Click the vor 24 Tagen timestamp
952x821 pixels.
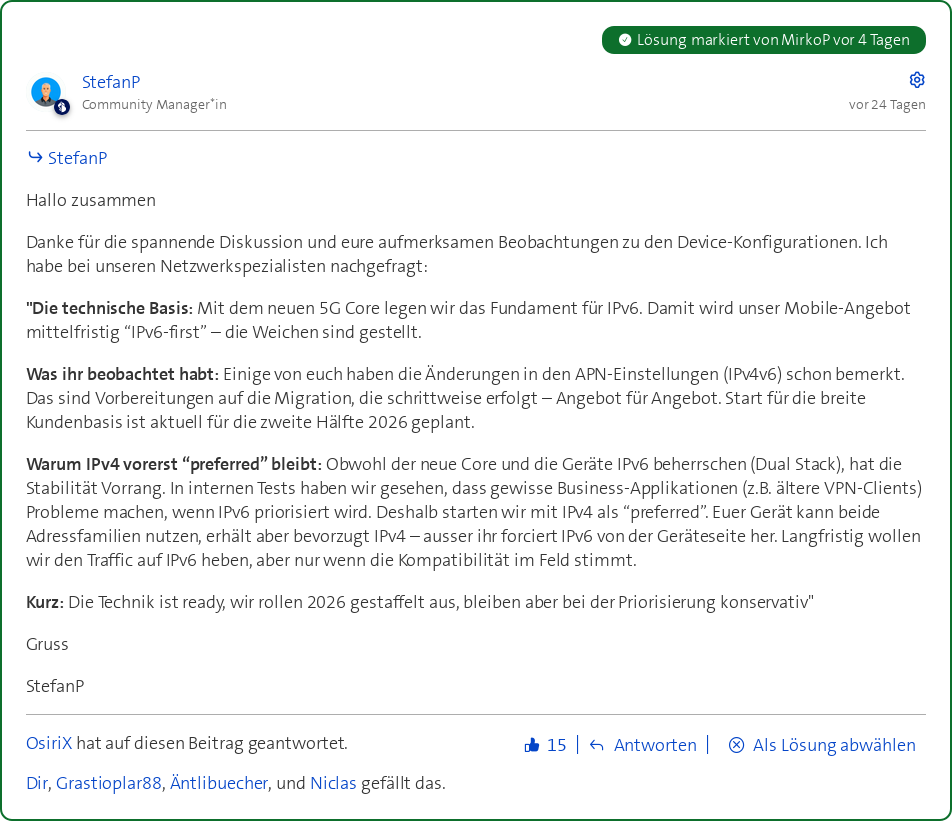click(x=887, y=104)
